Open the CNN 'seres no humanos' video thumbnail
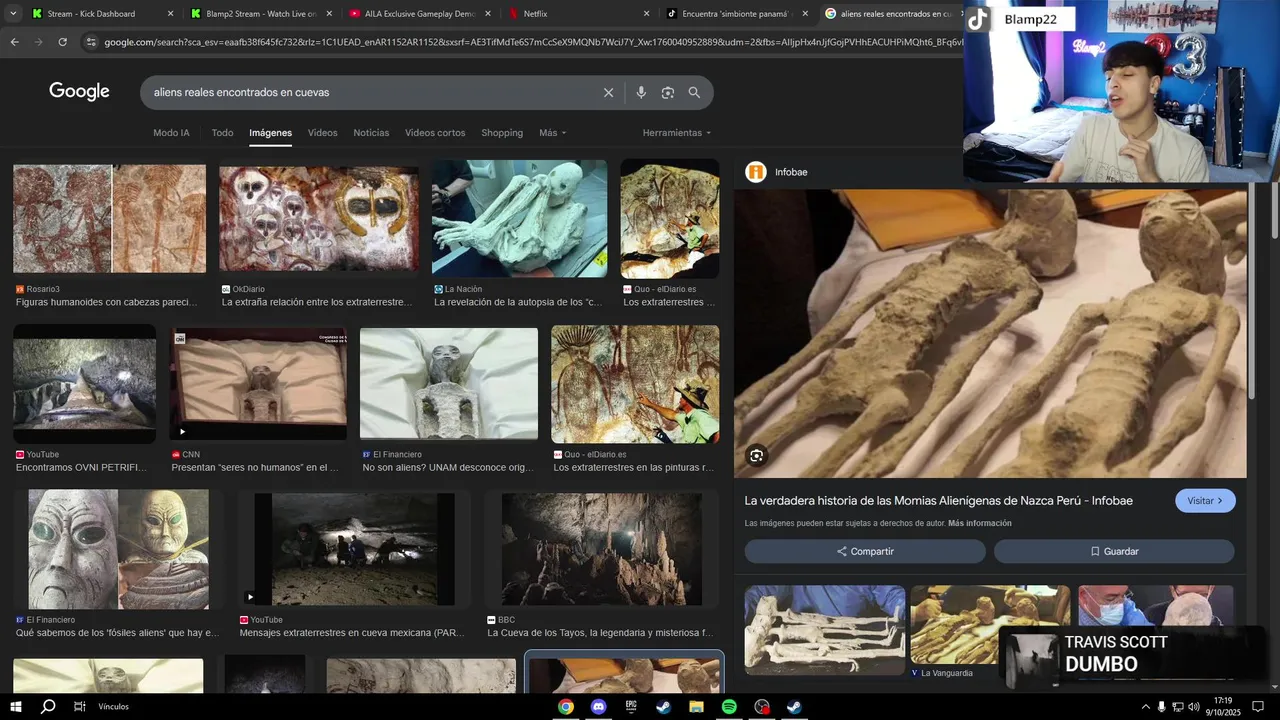 [x=258, y=384]
